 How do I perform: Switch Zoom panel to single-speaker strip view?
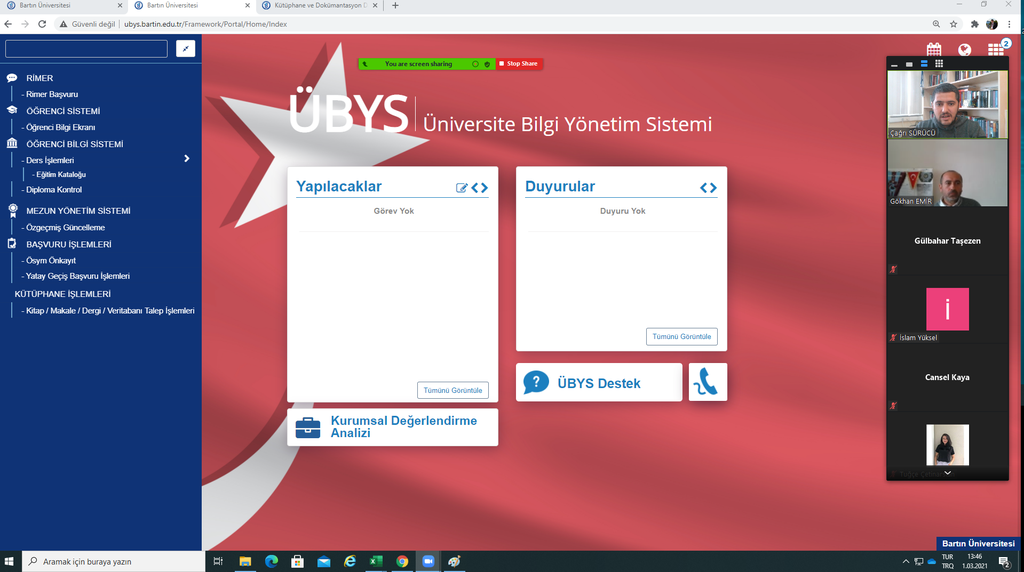910,64
